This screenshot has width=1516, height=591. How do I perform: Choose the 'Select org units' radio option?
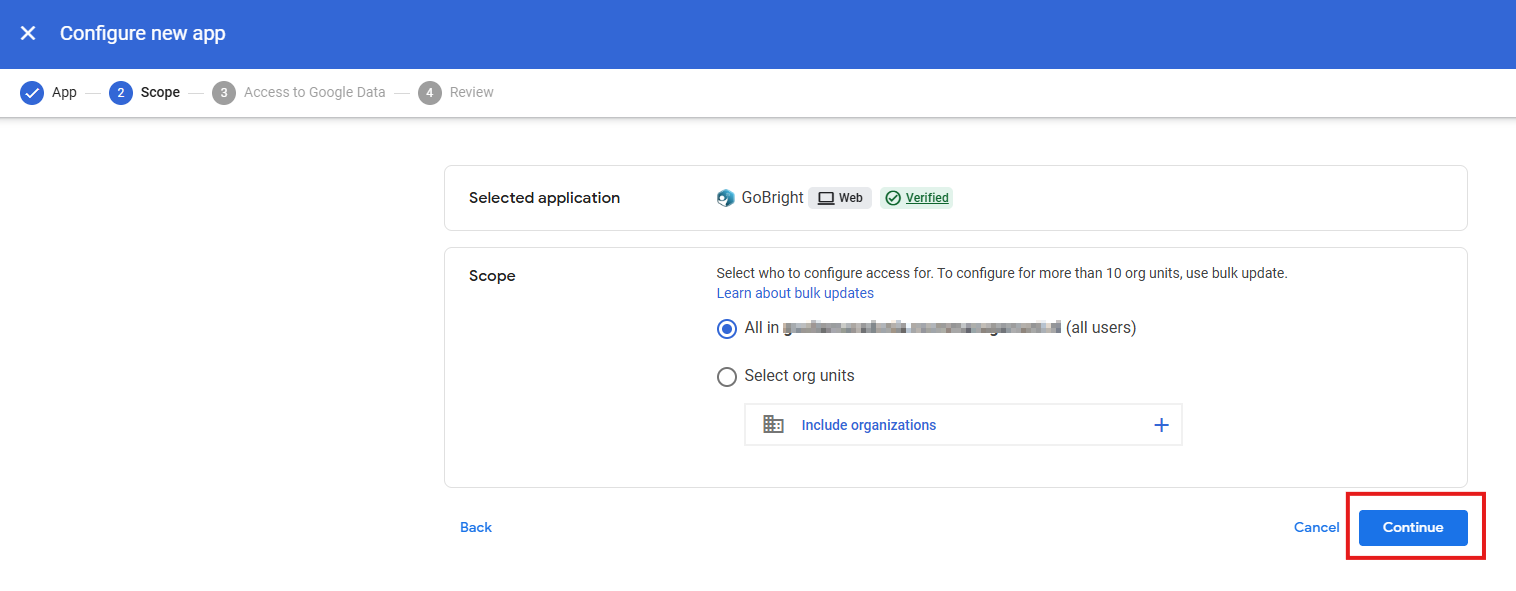coord(727,377)
